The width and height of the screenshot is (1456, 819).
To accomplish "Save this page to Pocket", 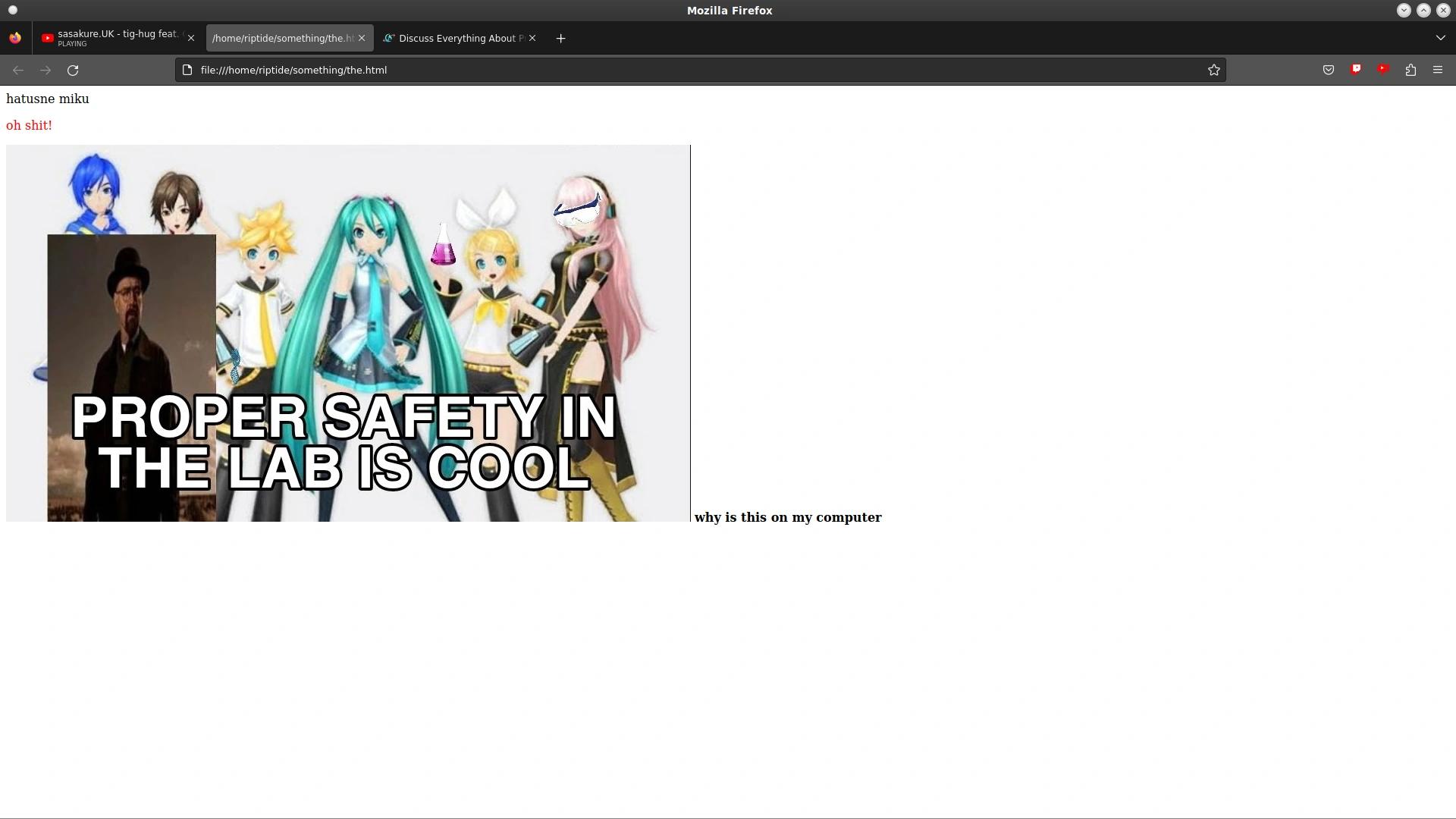I will tap(1328, 70).
